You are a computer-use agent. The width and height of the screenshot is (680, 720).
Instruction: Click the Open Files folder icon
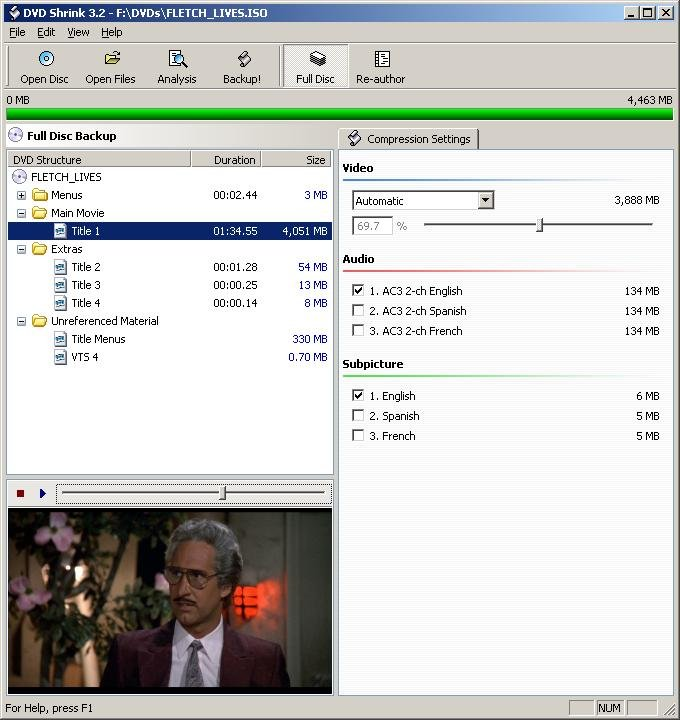111,60
